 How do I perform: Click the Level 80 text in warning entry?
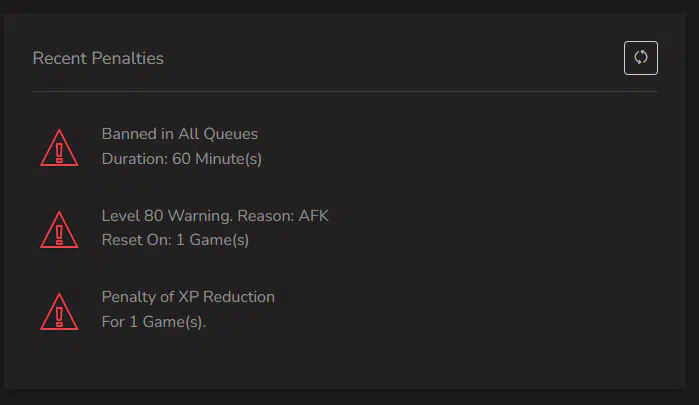pos(132,216)
